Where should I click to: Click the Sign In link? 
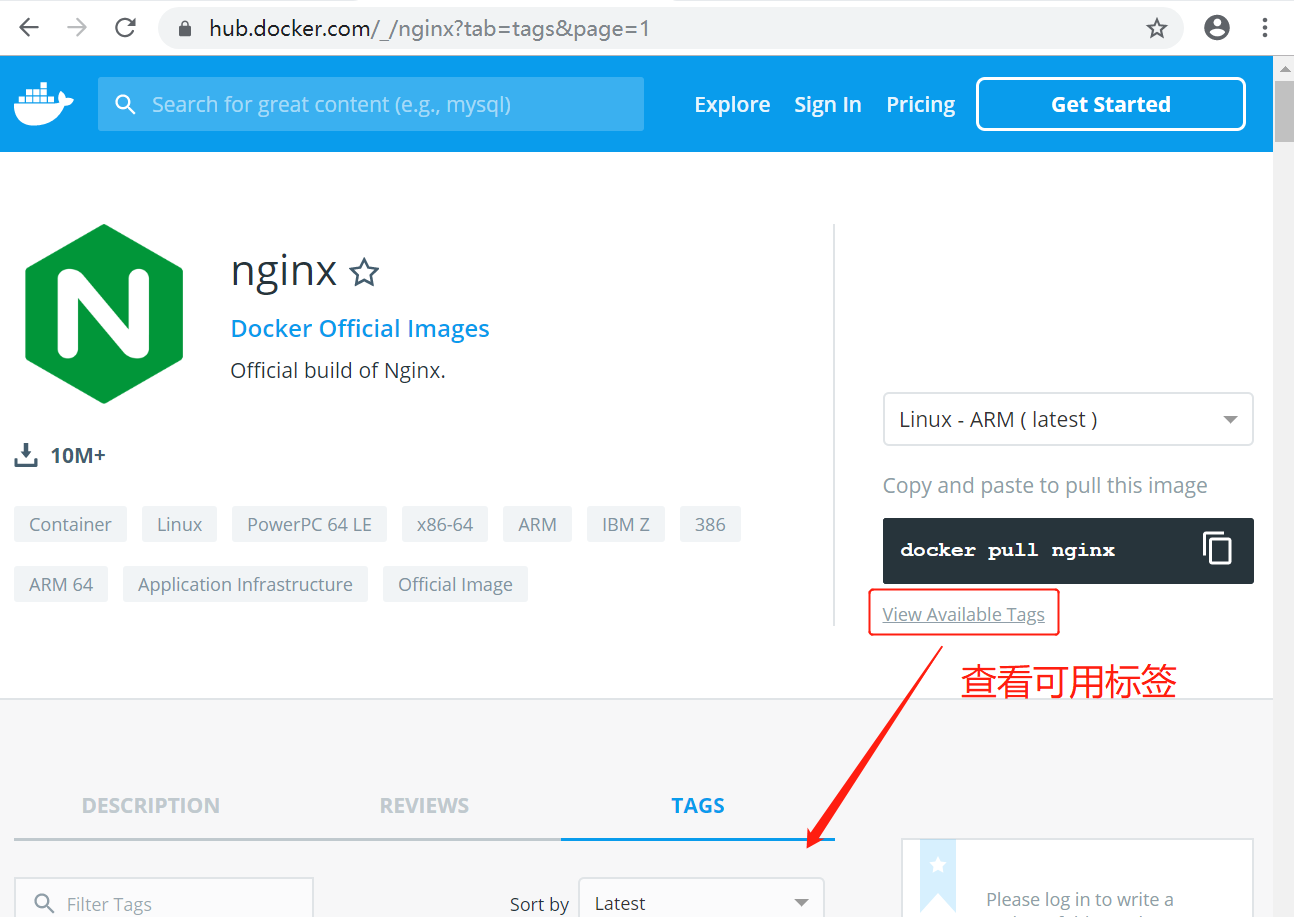click(x=828, y=104)
